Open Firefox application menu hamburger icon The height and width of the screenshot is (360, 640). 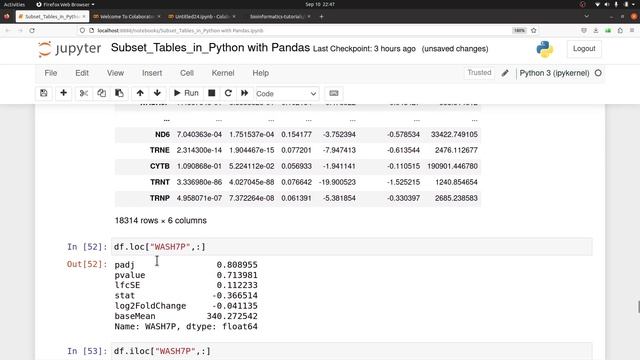[x=632, y=31]
